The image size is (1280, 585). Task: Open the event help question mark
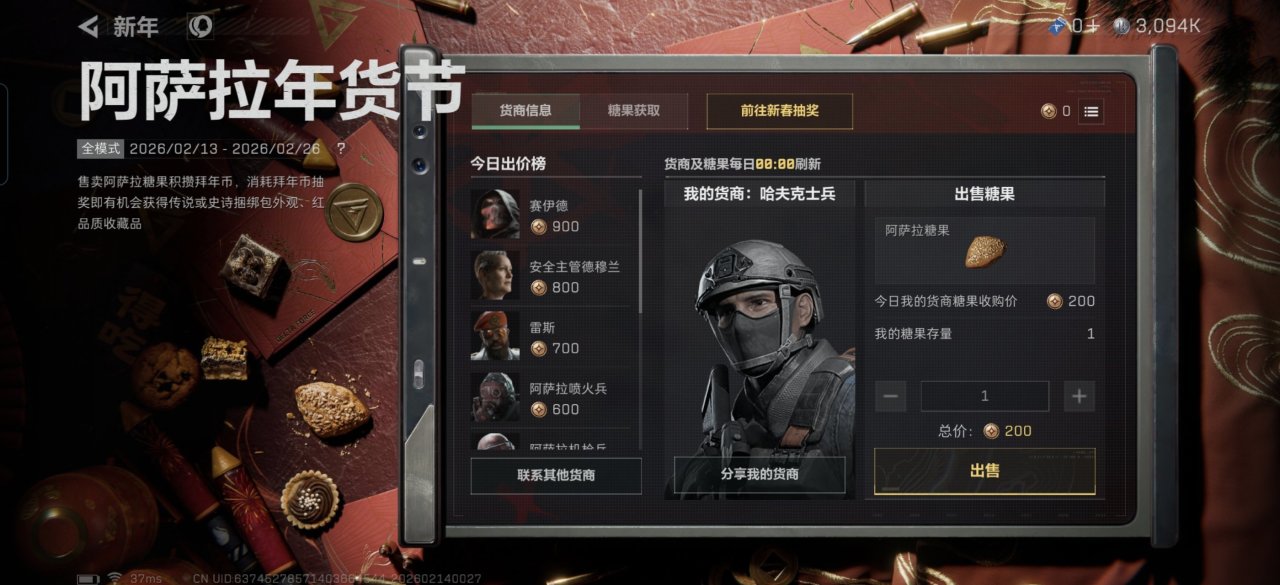coord(341,148)
